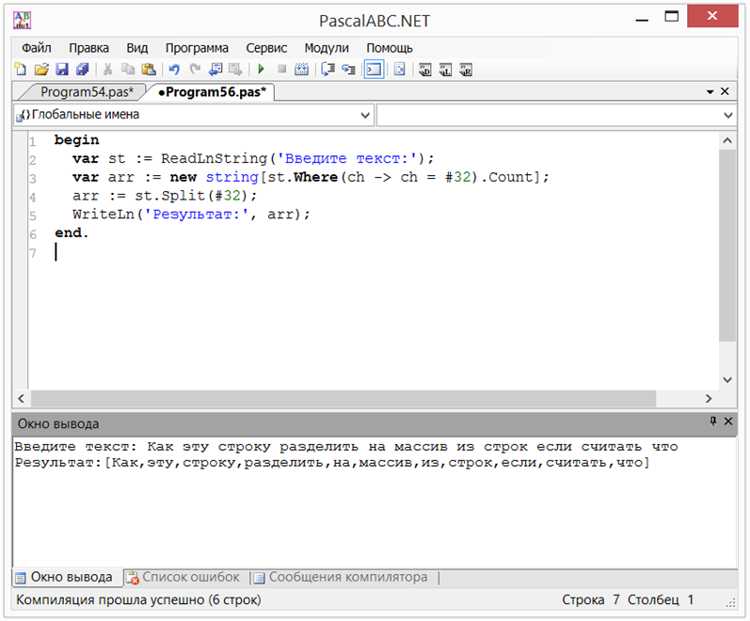The width and height of the screenshot is (750, 621).
Task: Click the horizontal scroll left arrow
Action: [21, 398]
